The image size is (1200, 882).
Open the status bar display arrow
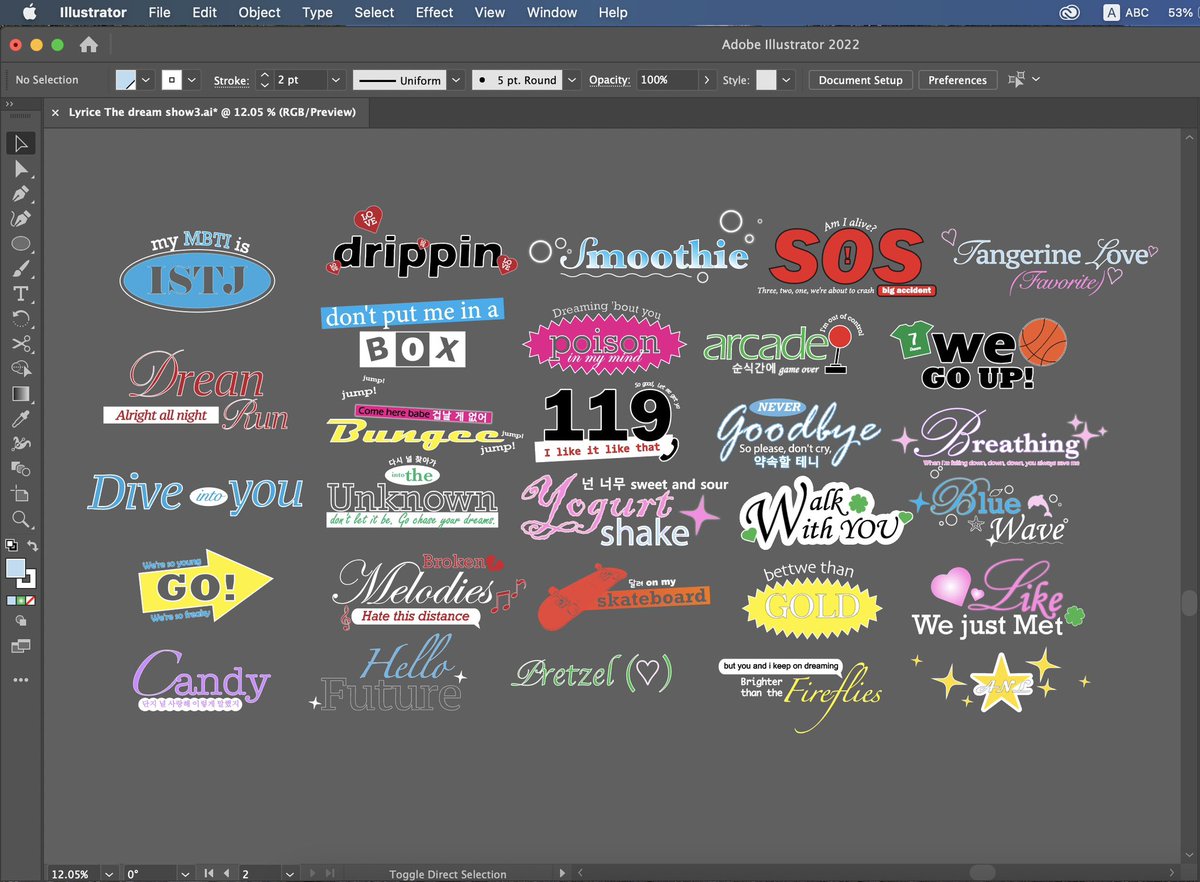[562, 873]
